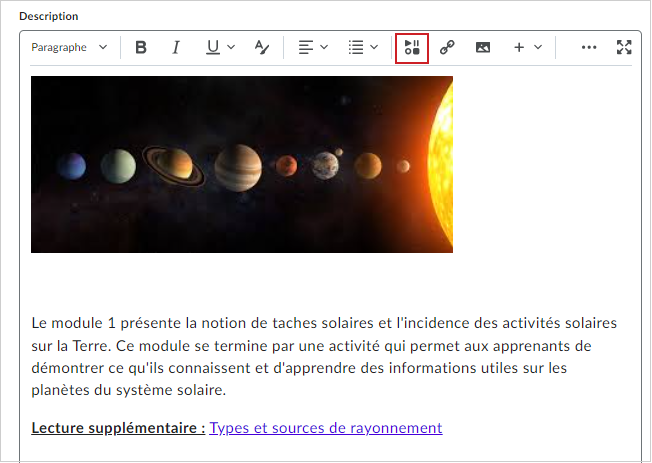Click the text alignment icon
Screen dimensions: 652x463
(x=306, y=47)
